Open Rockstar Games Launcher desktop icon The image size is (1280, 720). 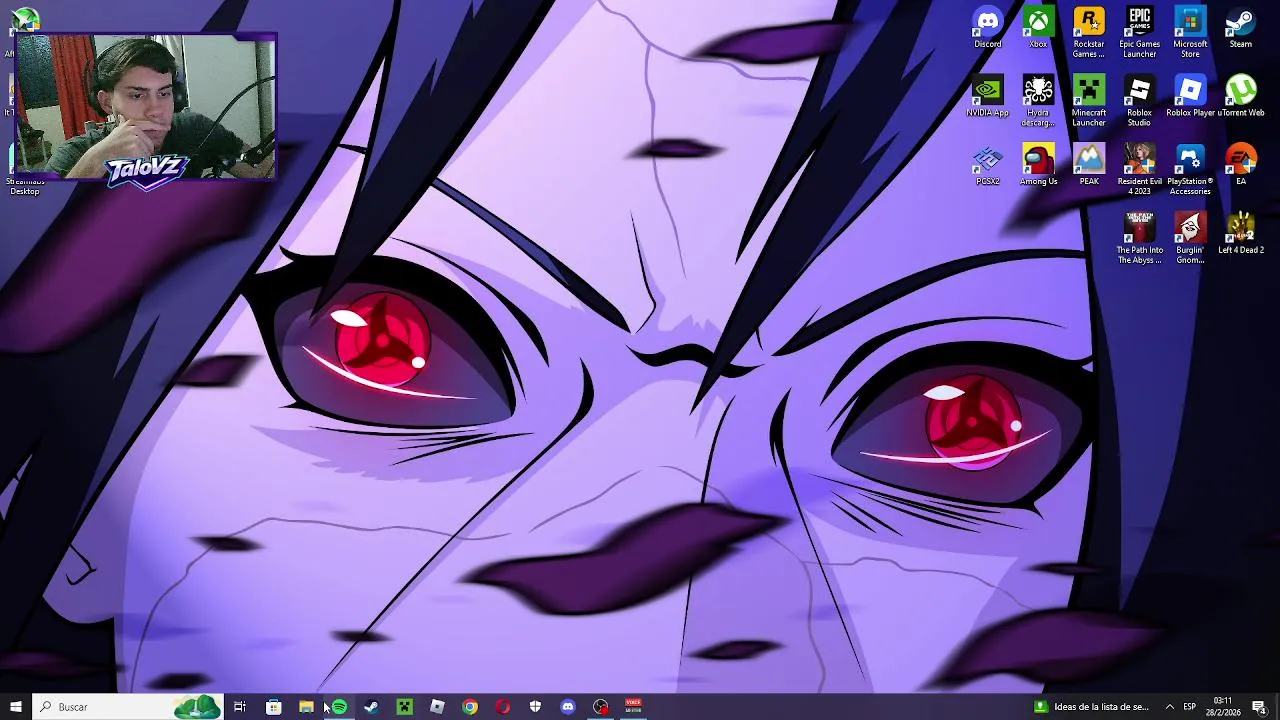[x=1089, y=32]
